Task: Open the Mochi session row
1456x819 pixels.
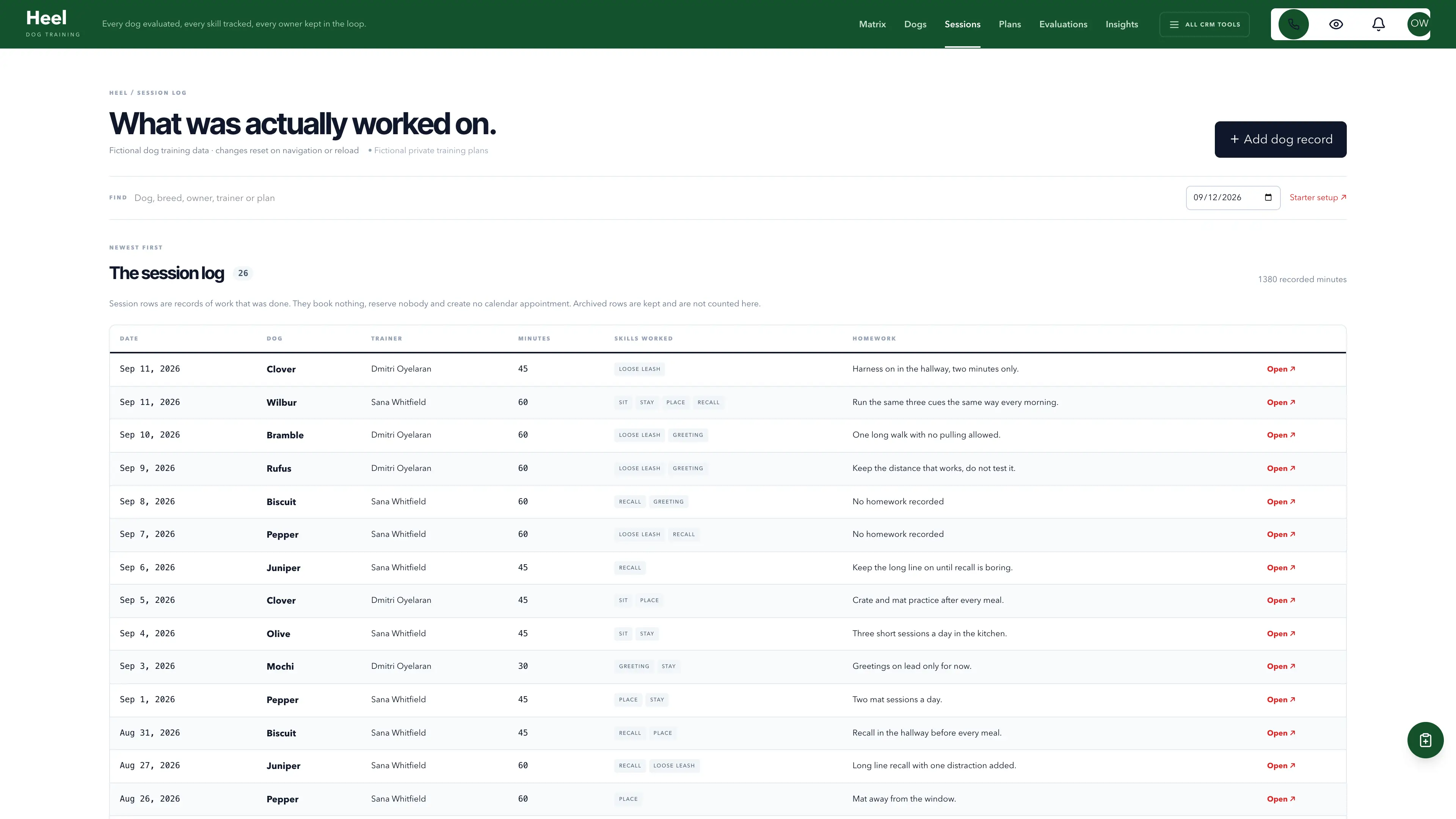Action: coord(1280,667)
